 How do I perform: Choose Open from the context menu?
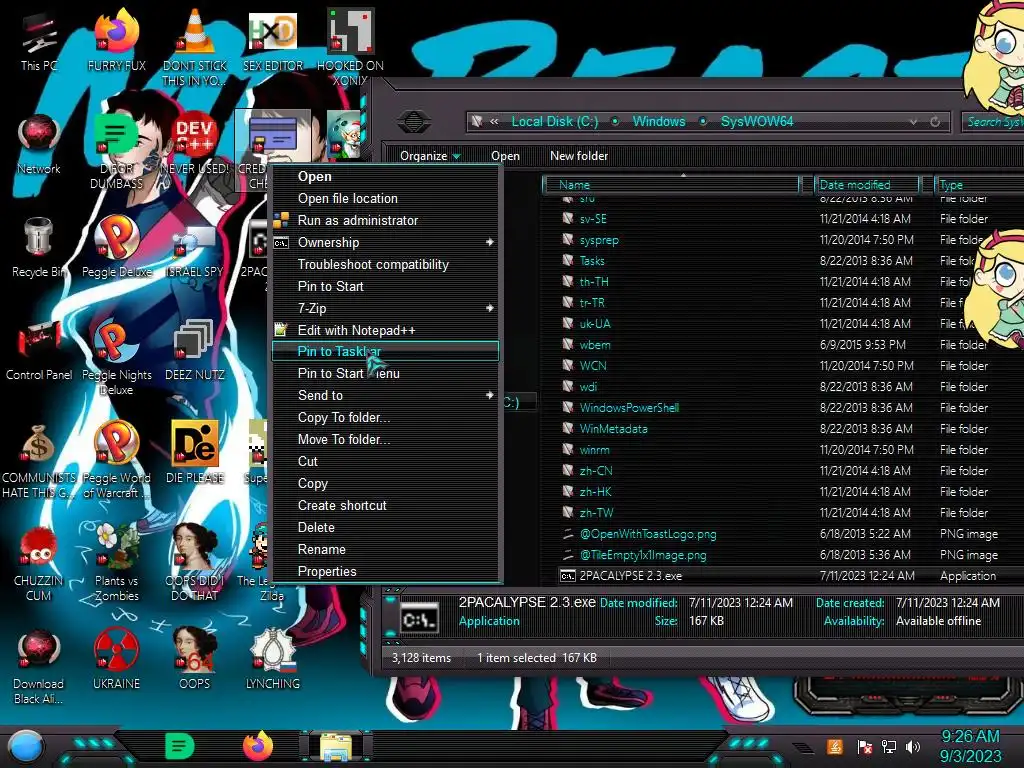(x=385, y=176)
